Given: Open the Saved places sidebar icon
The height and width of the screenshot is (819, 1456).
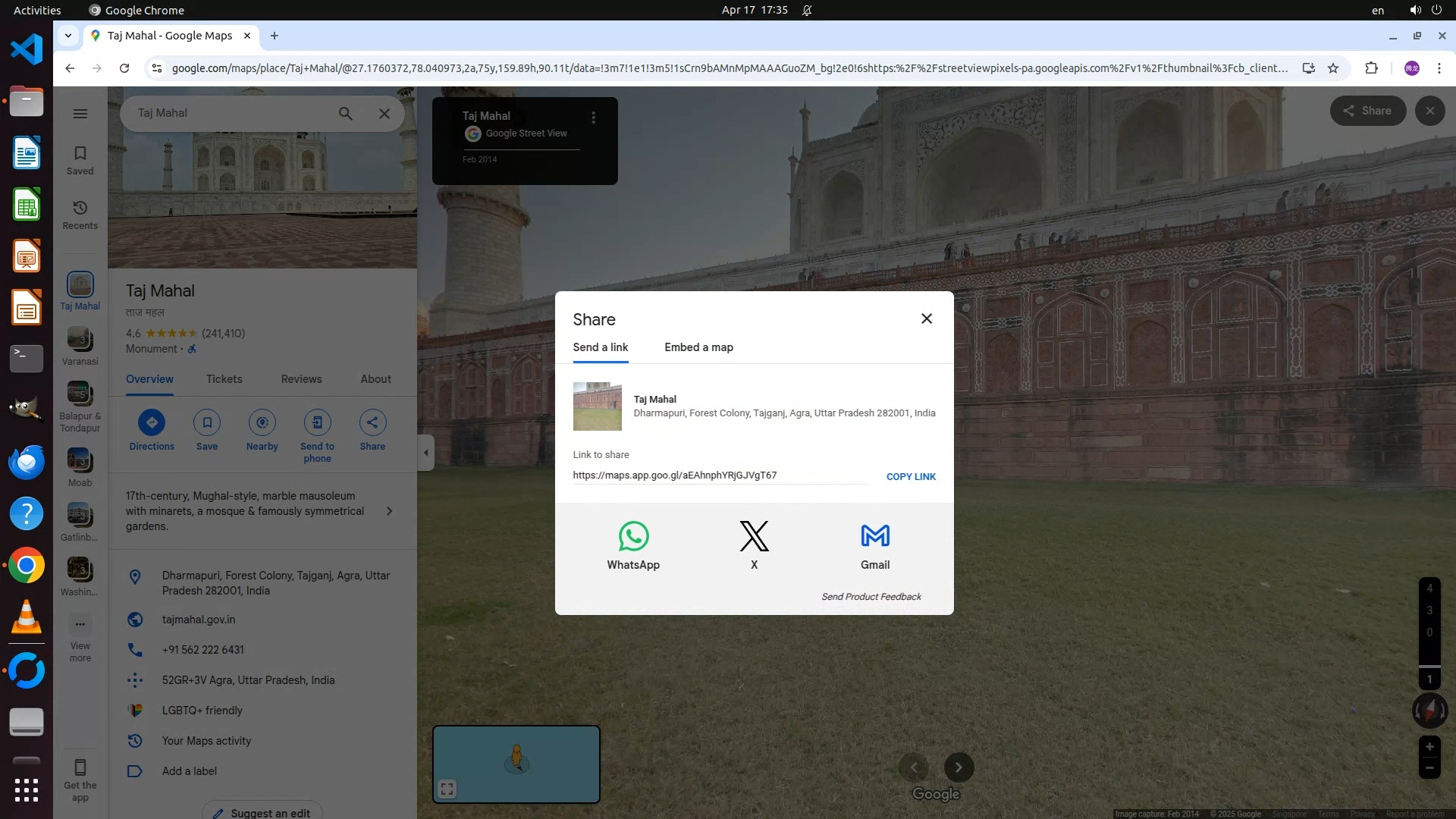Looking at the screenshot, I should point(80,160).
